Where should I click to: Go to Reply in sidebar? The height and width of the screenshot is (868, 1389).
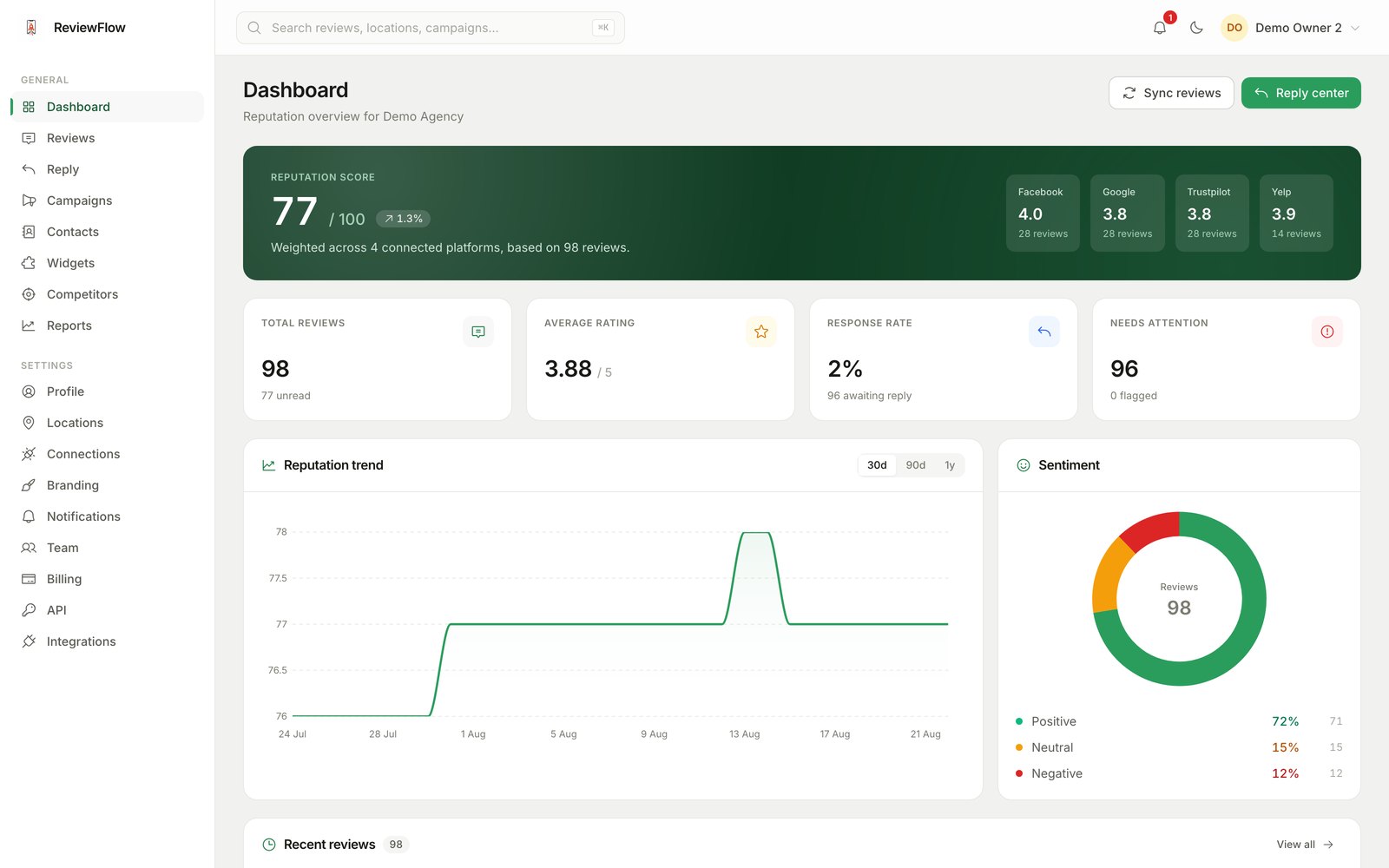point(108,169)
